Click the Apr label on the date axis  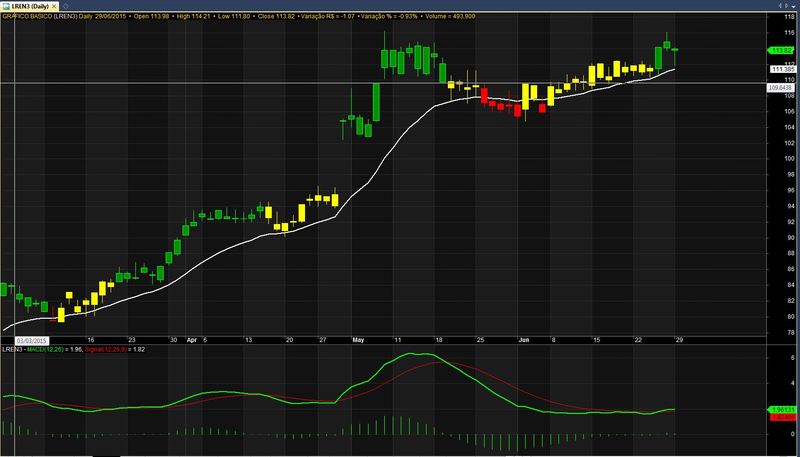pos(191,340)
